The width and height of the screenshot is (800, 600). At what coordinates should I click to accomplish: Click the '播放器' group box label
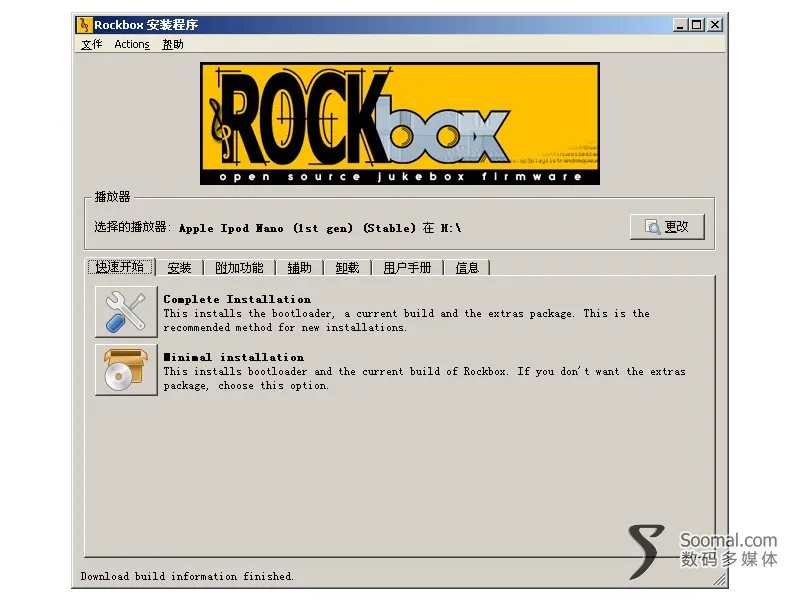112,197
